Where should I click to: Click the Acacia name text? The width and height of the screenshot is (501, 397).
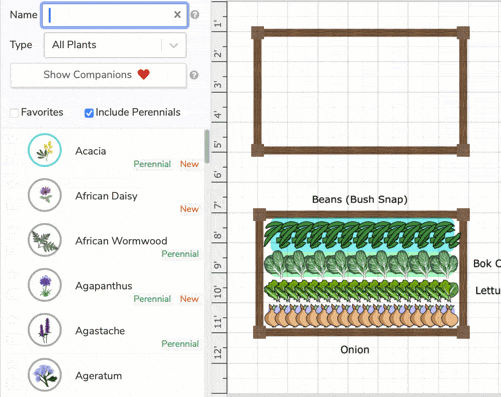[91, 151]
